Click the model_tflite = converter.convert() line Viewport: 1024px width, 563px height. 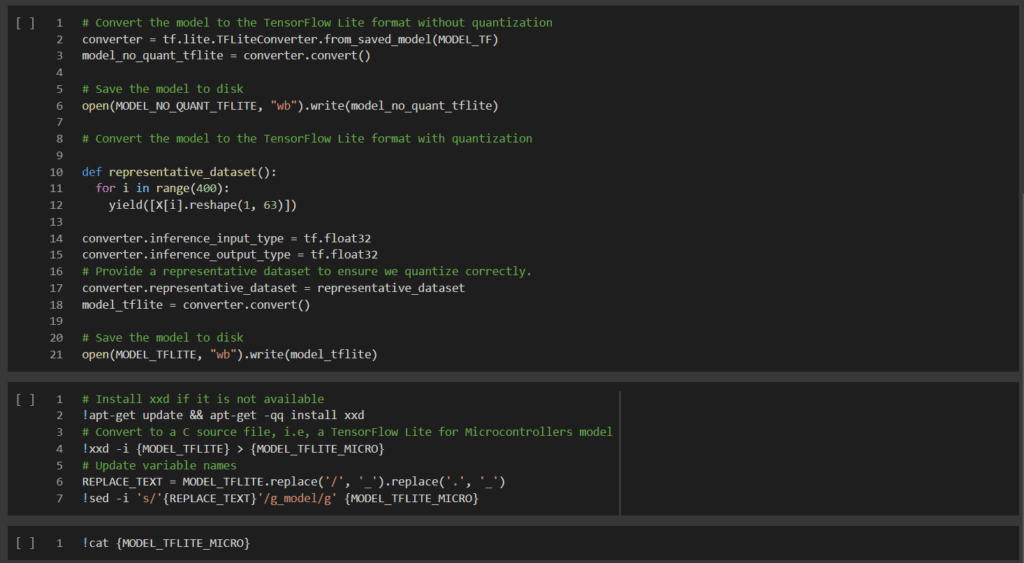coord(196,304)
